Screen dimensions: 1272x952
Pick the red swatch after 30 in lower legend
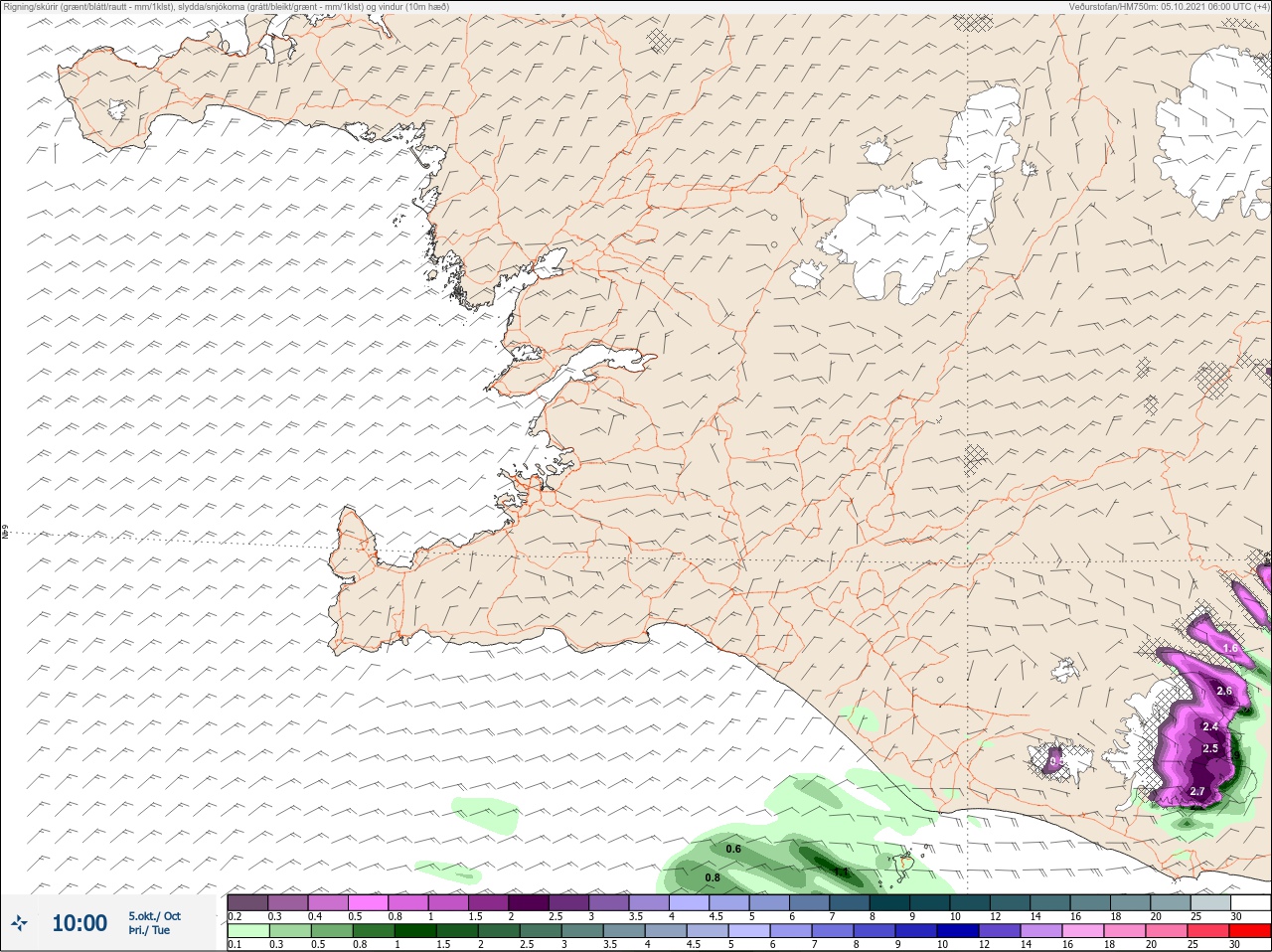1250,930
